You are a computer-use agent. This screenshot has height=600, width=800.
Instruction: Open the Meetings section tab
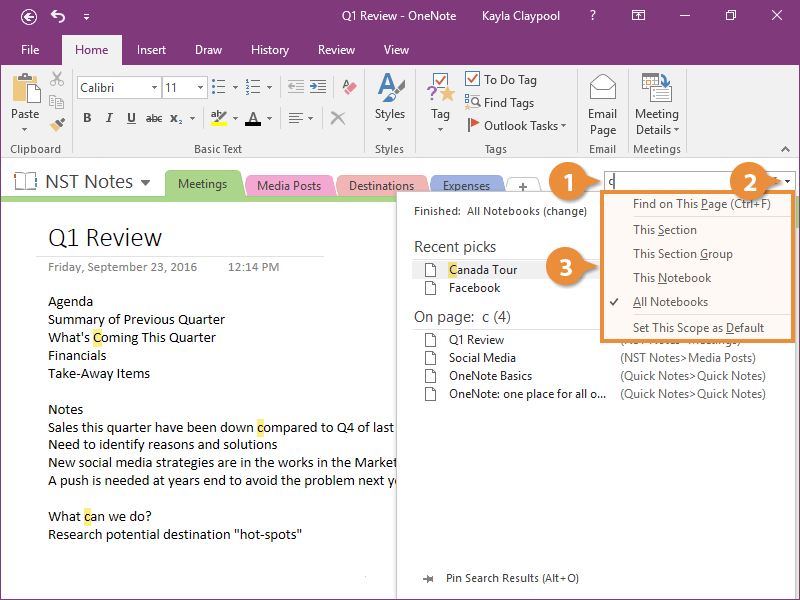point(203,184)
